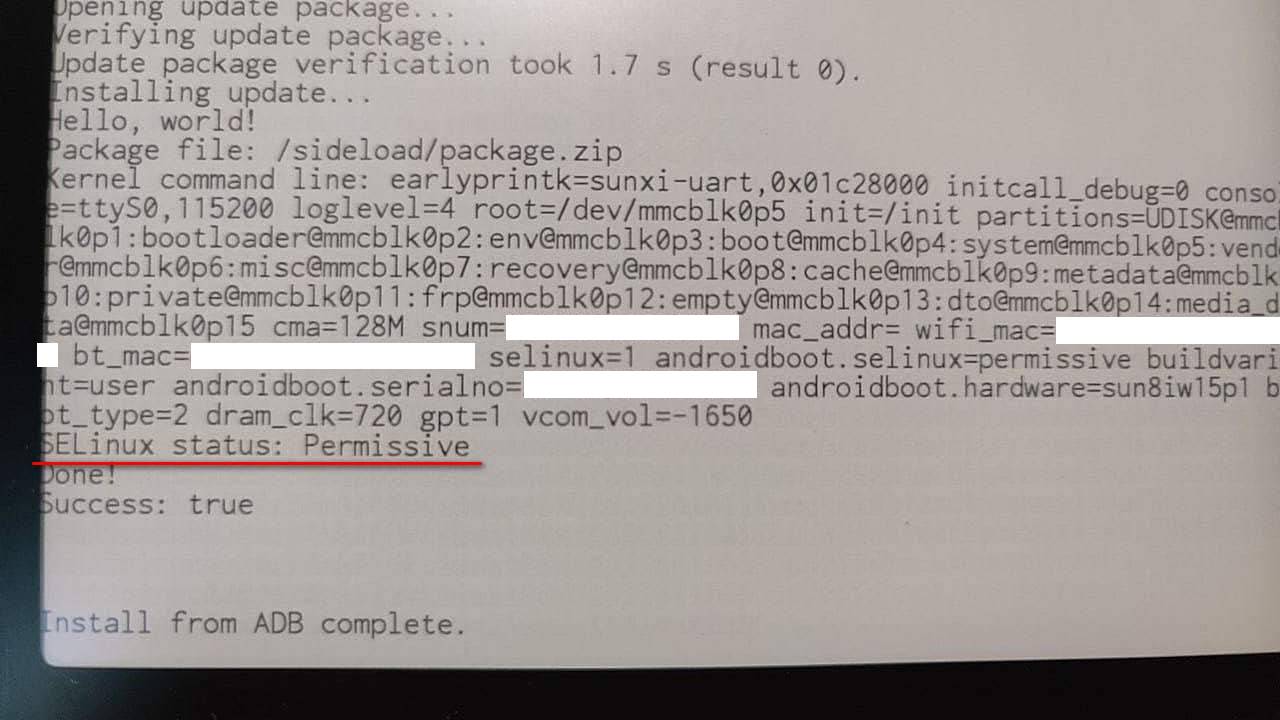
Task: Click the 'Hello, world!' output line
Action: [x=154, y=123]
